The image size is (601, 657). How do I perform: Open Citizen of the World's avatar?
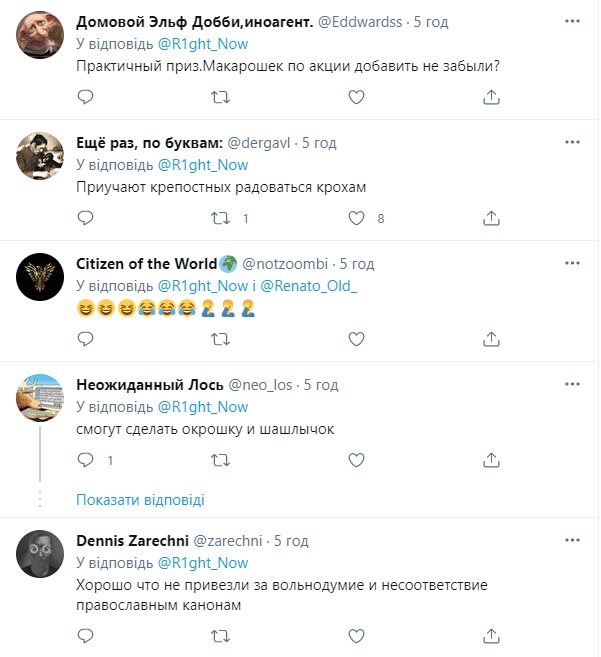(41, 276)
